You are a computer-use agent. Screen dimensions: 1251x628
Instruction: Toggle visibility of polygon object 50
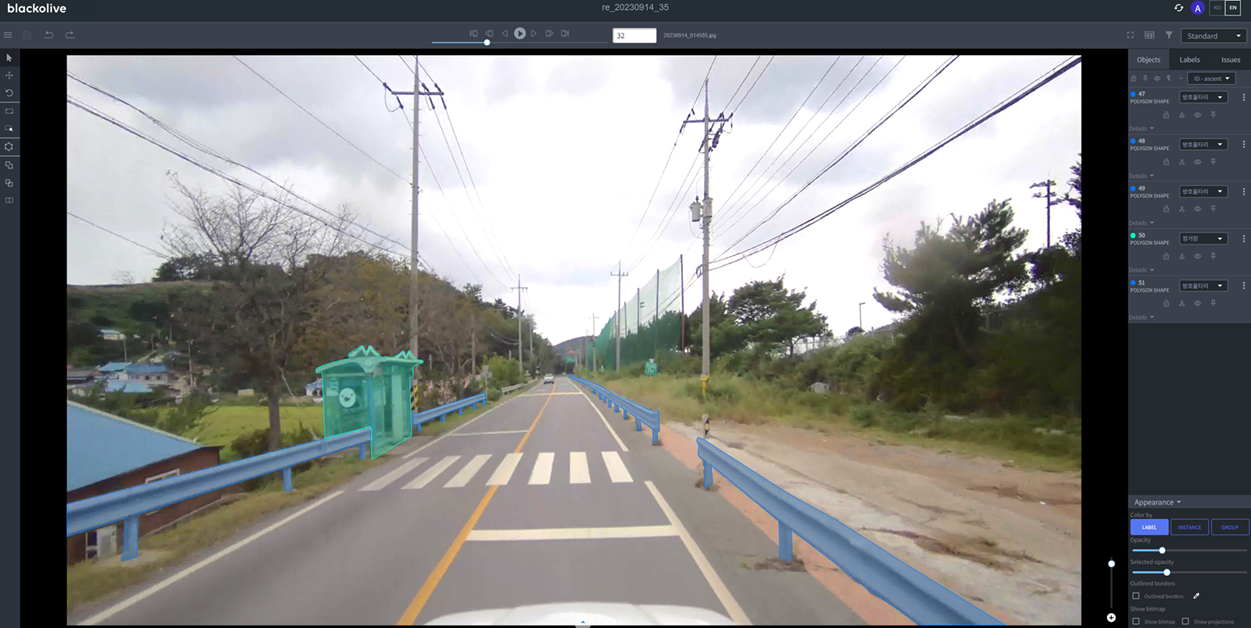click(x=1198, y=256)
